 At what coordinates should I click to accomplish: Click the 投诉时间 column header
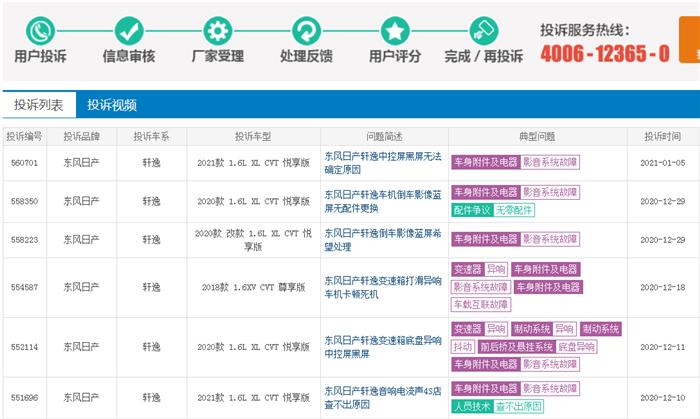click(662, 137)
